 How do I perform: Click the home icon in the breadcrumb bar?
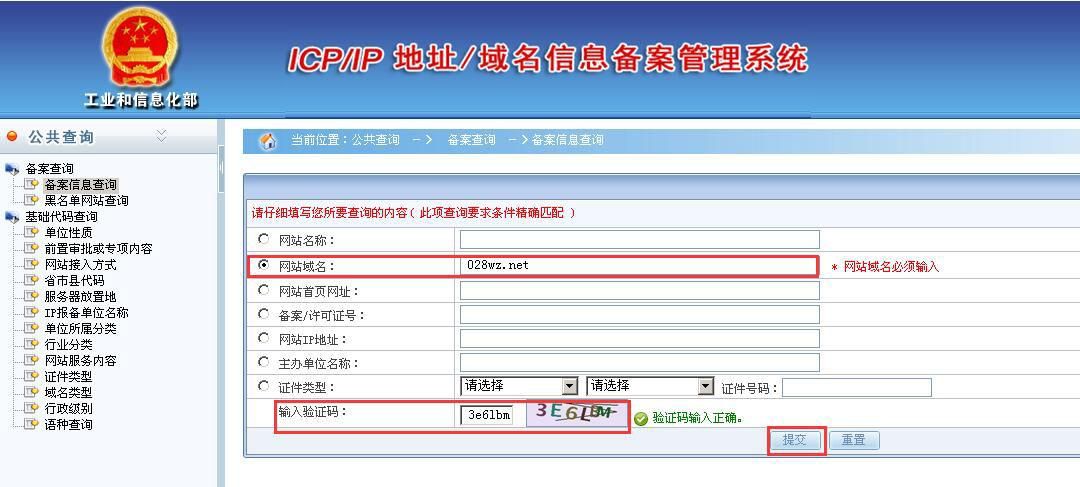click(267, 141)
